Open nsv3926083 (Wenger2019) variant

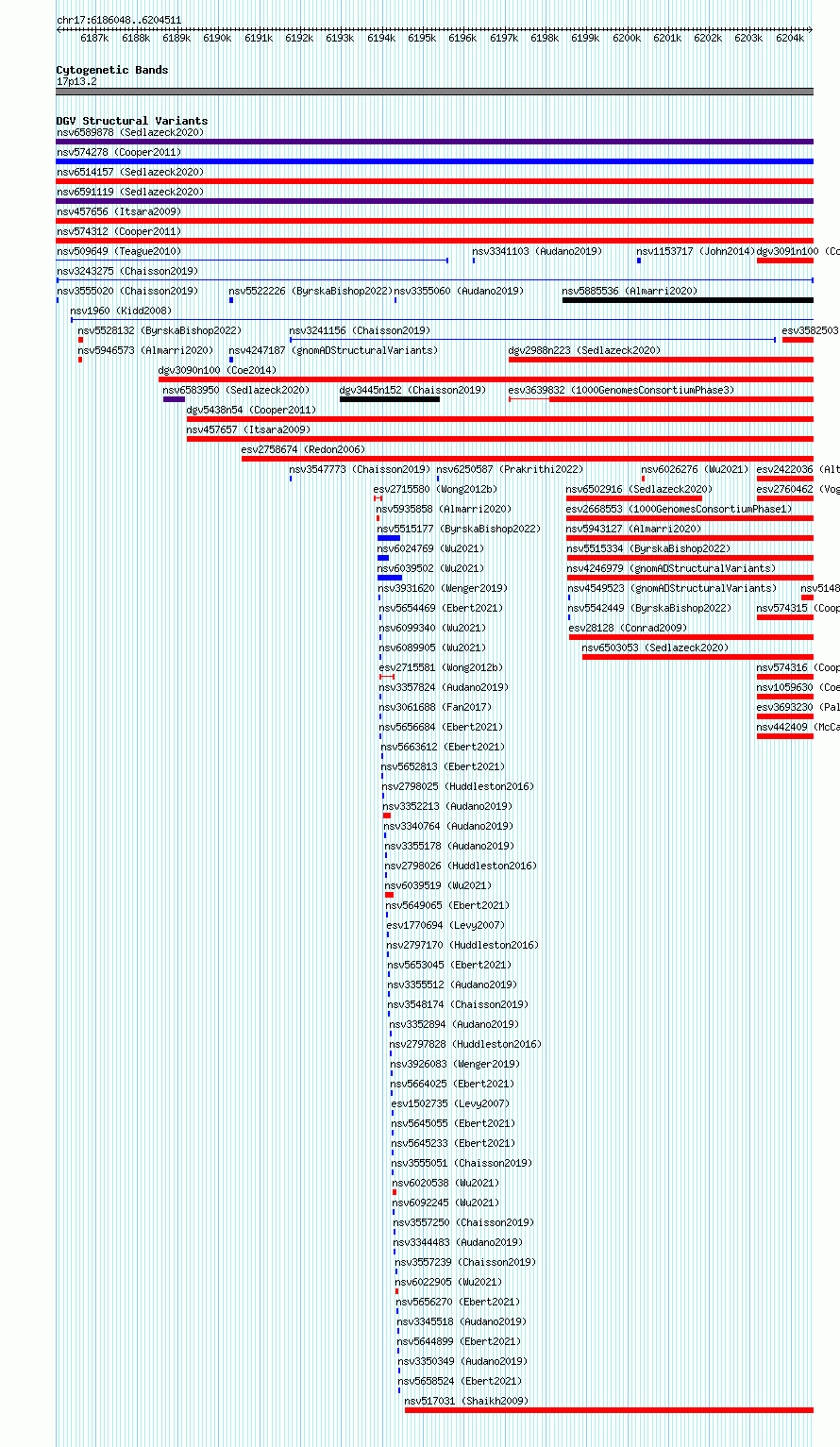point(454,1065)
